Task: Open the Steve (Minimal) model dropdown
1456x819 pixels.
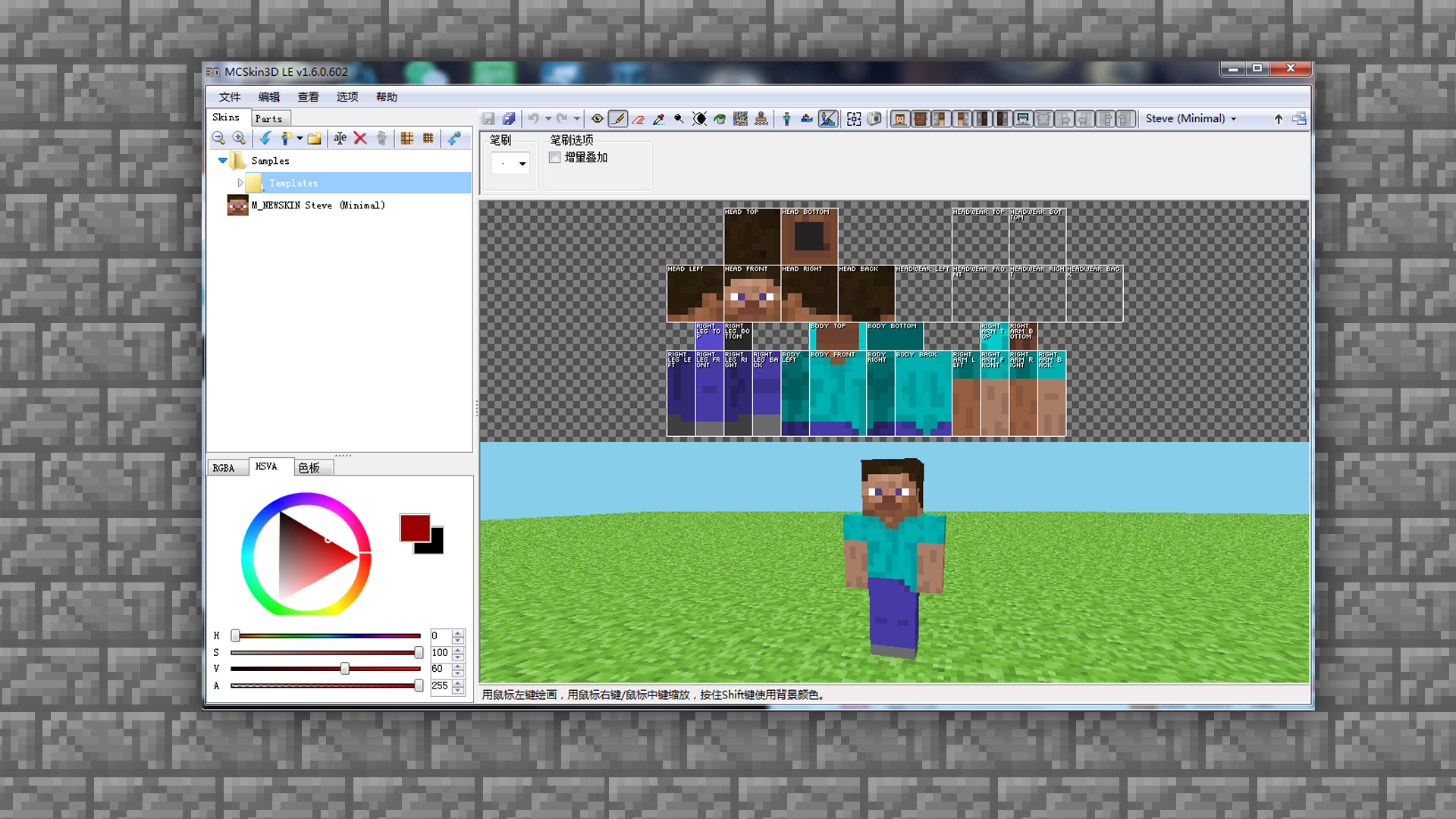Action: coord(1191,119)
